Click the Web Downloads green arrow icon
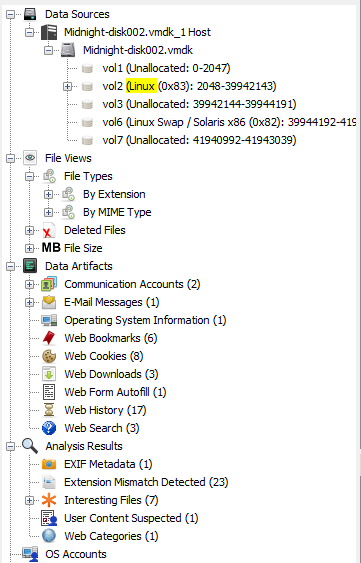 49,374
